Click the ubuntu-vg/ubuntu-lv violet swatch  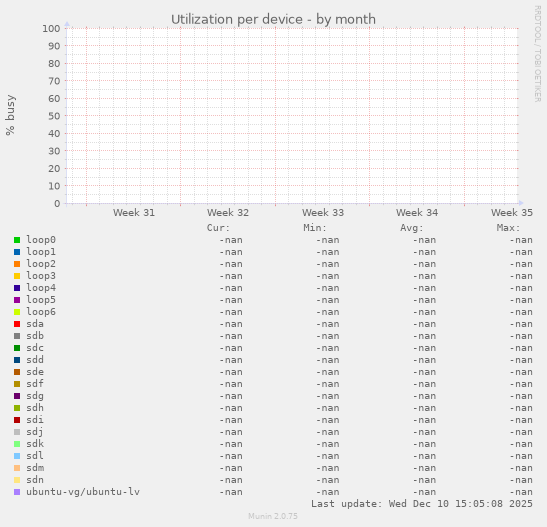pos(17,492)
